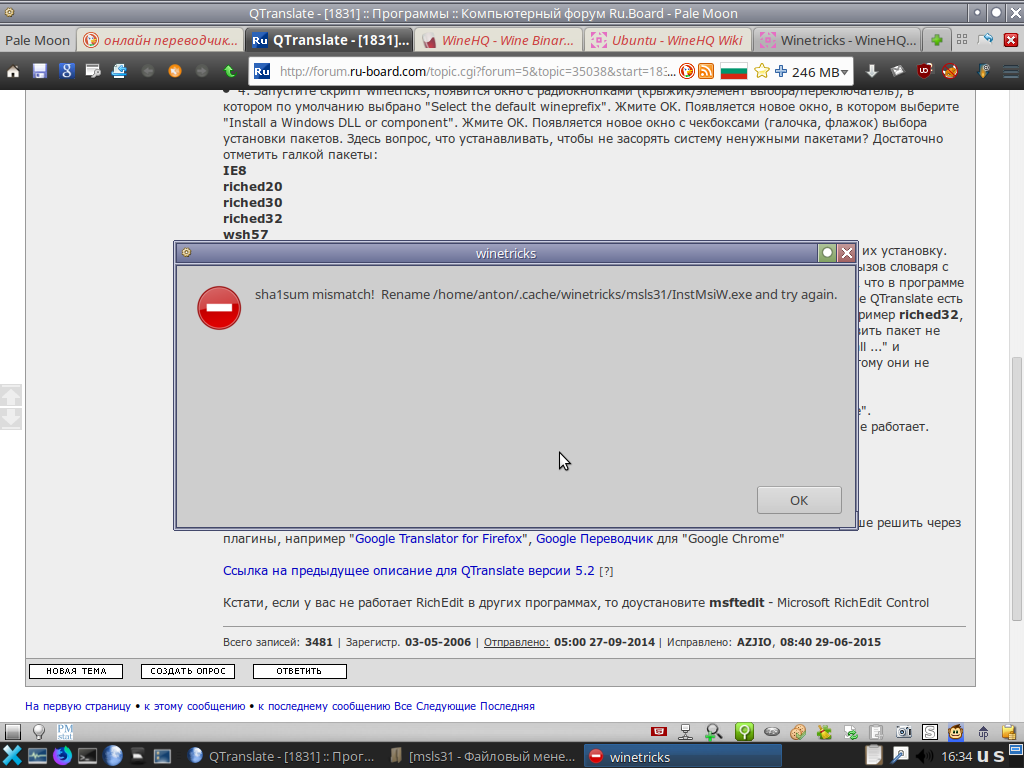
Task: Click the URL address field
Action: pos(477,71)
